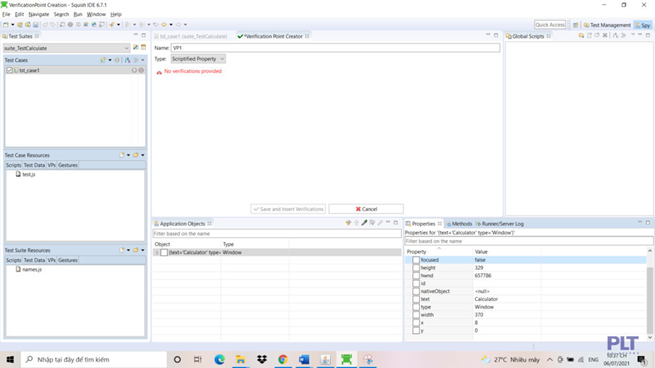This screenshot has width=655, height=368.
Task: Check the Calculator Window object checkbox
Action: (164, 252)
